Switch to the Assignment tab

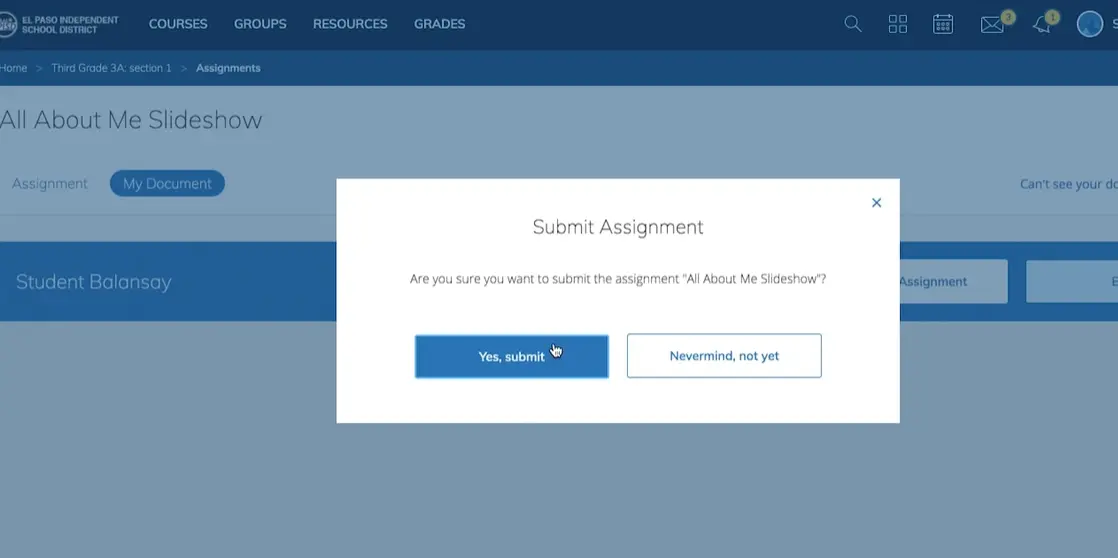[50, 184]
